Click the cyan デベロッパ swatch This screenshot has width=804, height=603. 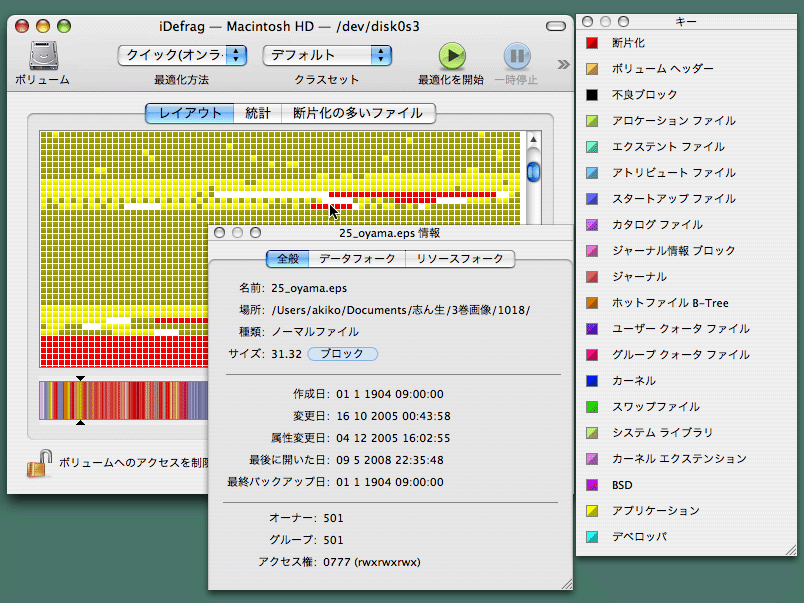pyautogui.click(x=592, y=537)
